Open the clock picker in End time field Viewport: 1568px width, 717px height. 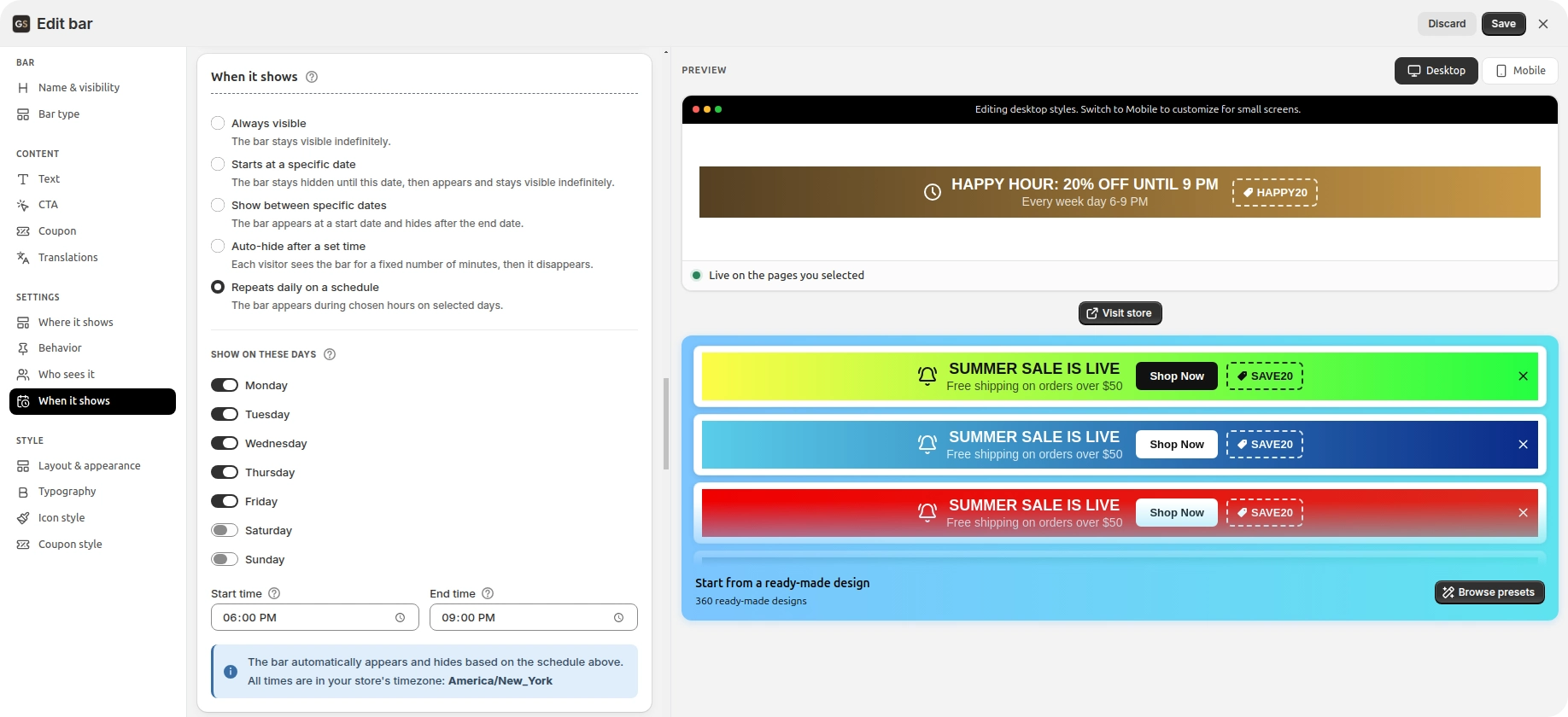pos(618,617)
